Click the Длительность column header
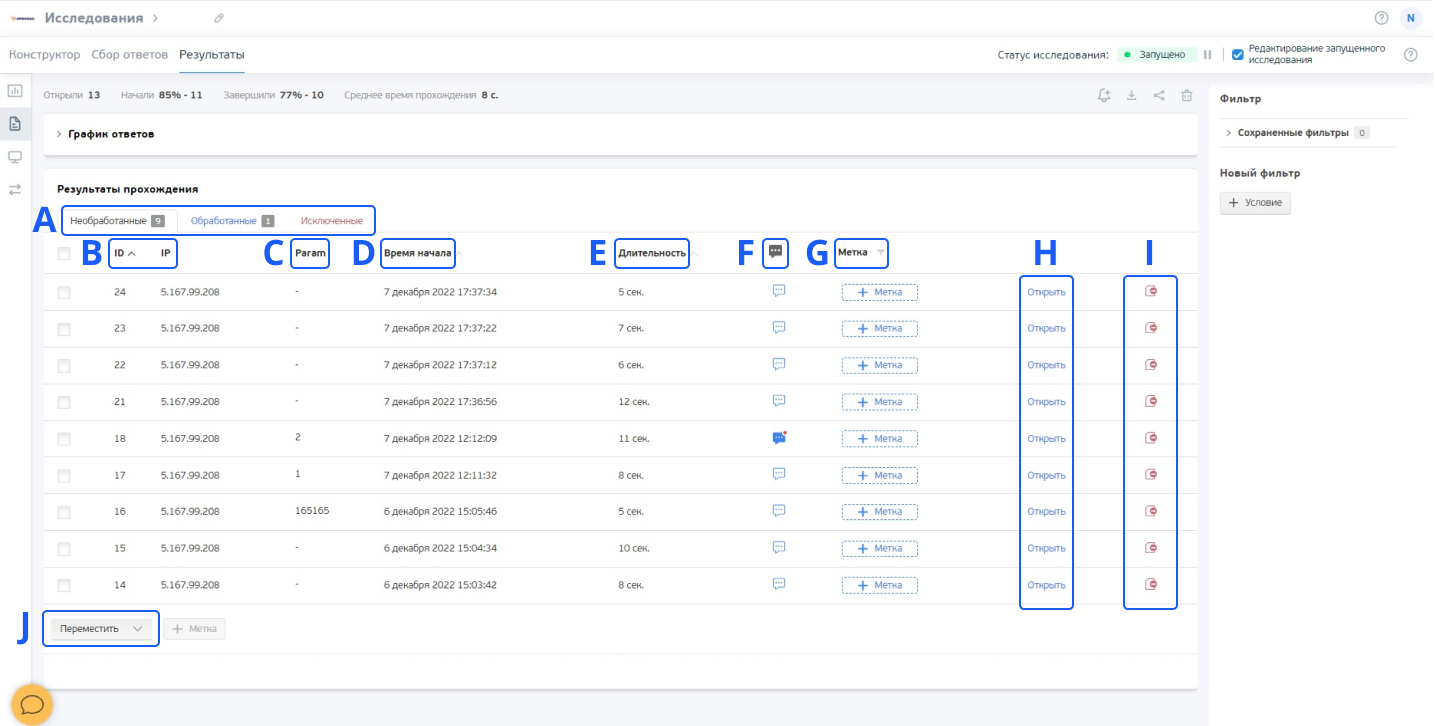 652,253
